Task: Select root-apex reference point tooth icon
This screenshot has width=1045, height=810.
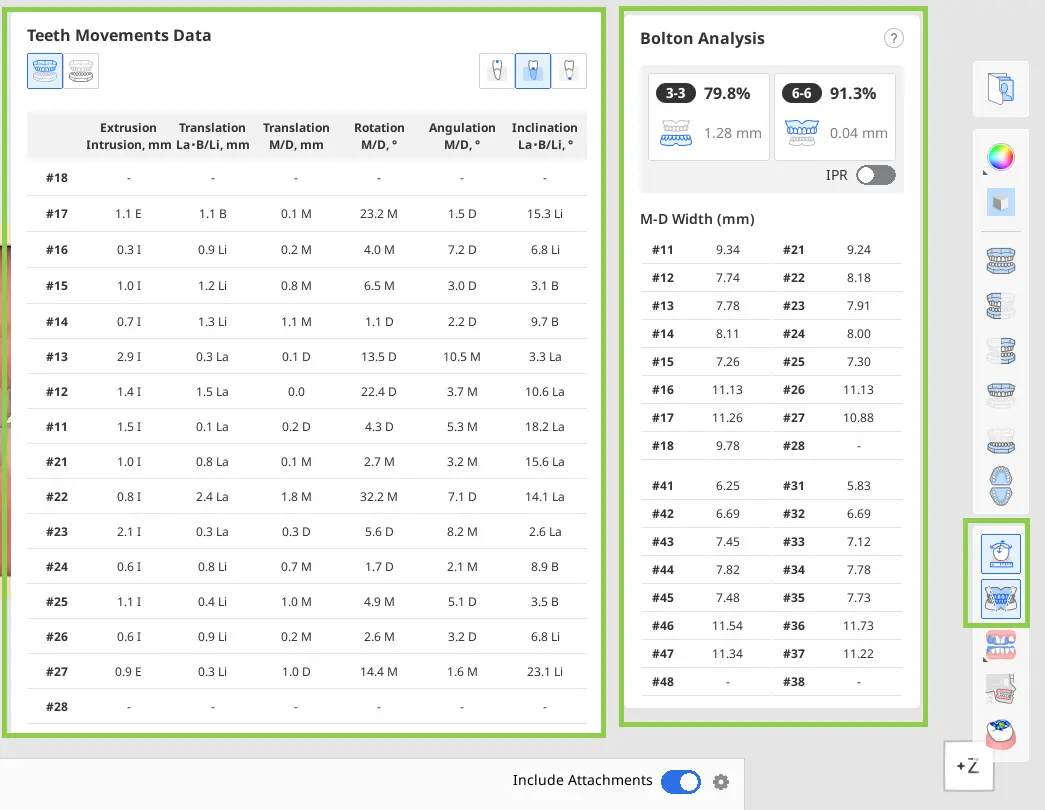Action: click(x=569, y=71)
